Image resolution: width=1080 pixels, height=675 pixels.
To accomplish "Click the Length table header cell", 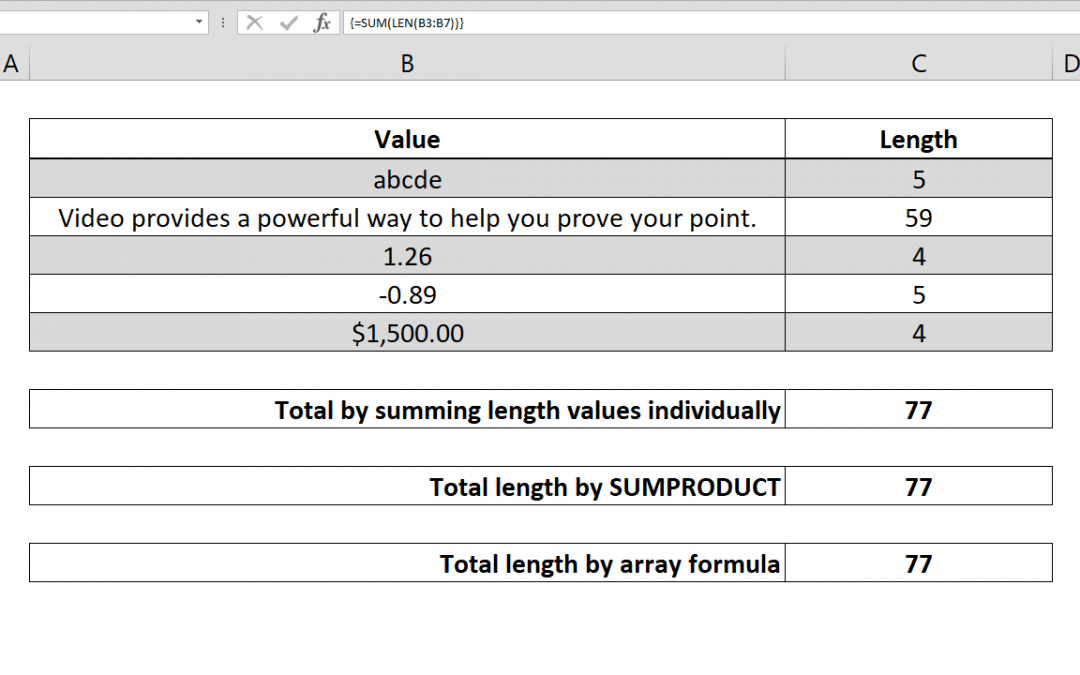I will click(917, 139).
